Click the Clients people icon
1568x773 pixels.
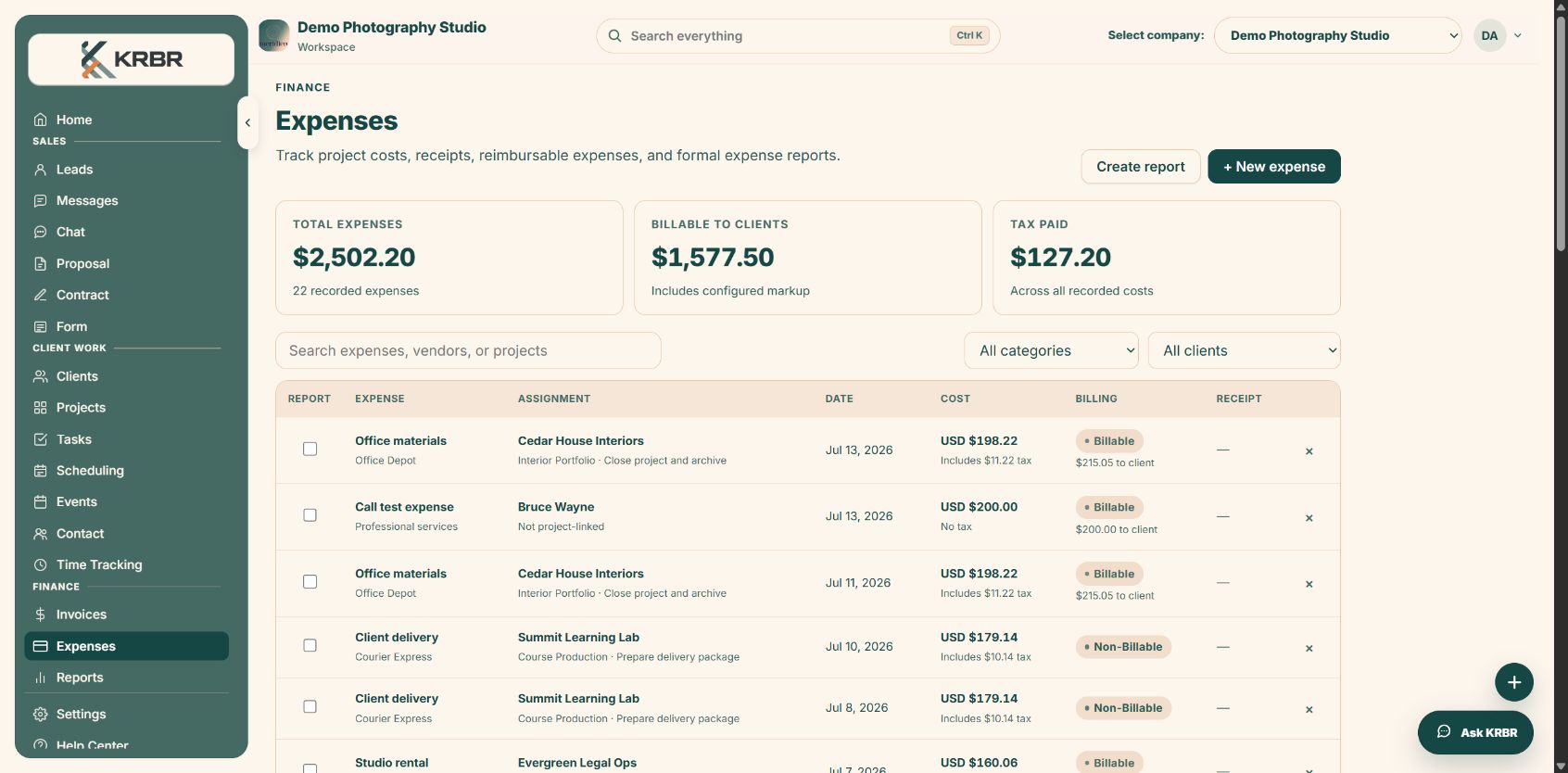41,376
